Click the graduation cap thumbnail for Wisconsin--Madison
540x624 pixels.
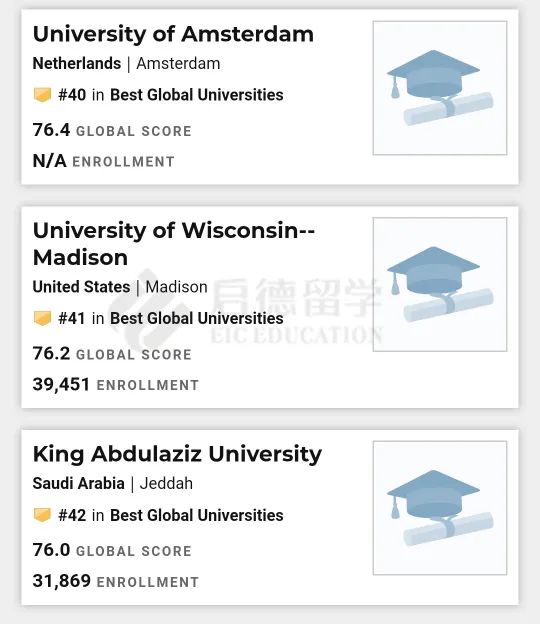[440, 285]
